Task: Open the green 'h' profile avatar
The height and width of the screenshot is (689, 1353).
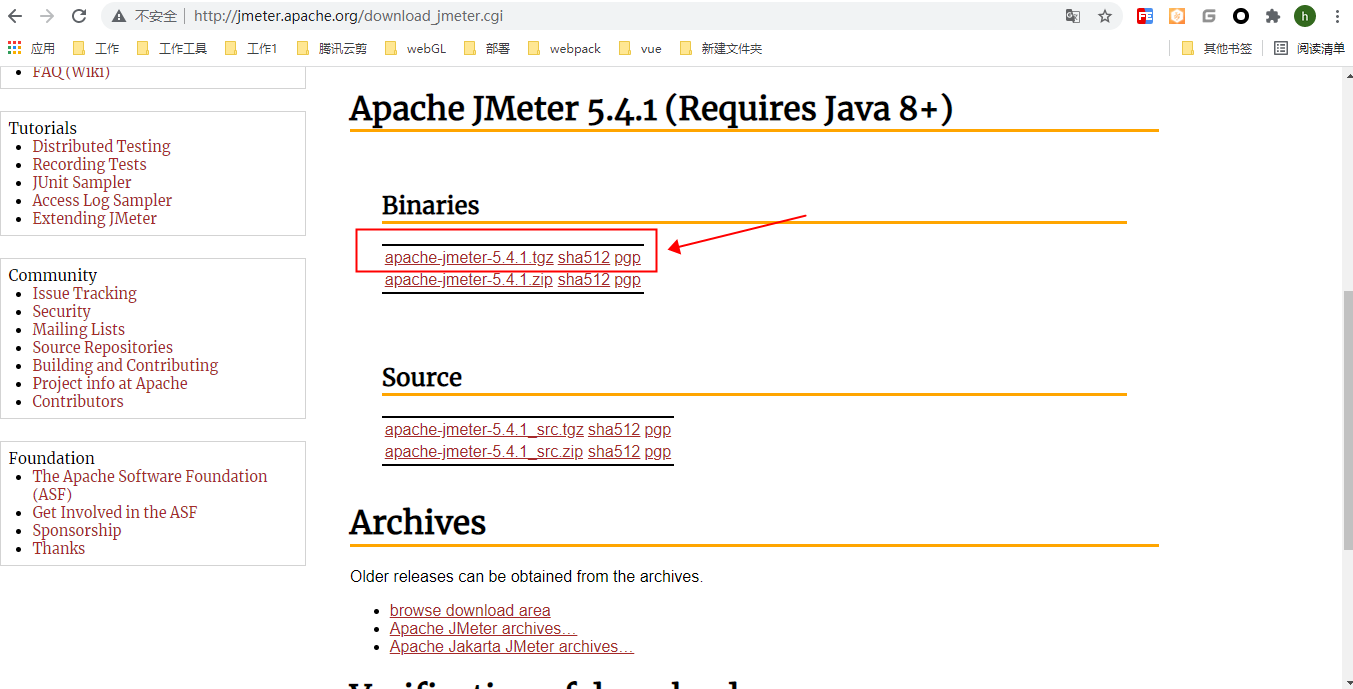Action: [x=1305, y=15]
